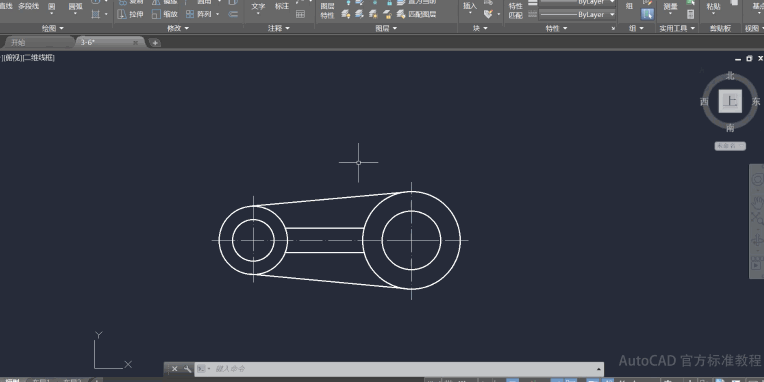Open the 文字 (Text) tool

tap(258, 7)
